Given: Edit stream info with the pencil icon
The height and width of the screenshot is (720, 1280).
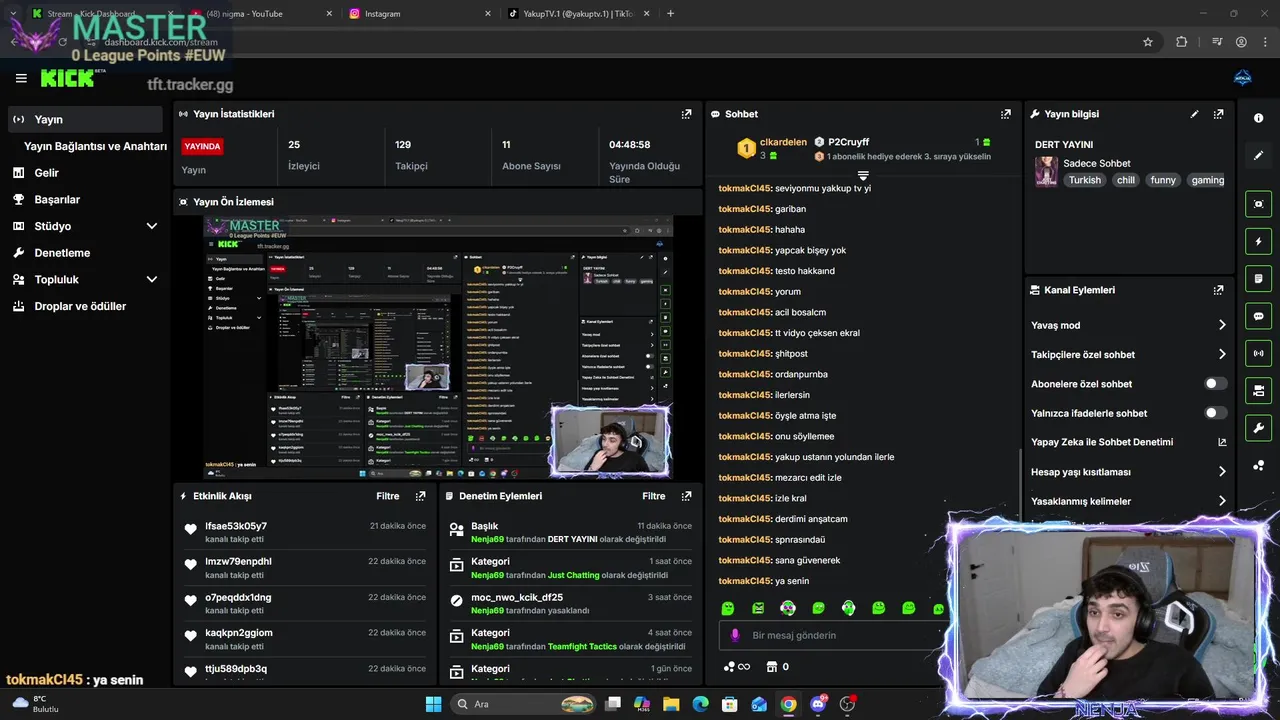Looking at the screenshot, I should [x=1194, y=114].
